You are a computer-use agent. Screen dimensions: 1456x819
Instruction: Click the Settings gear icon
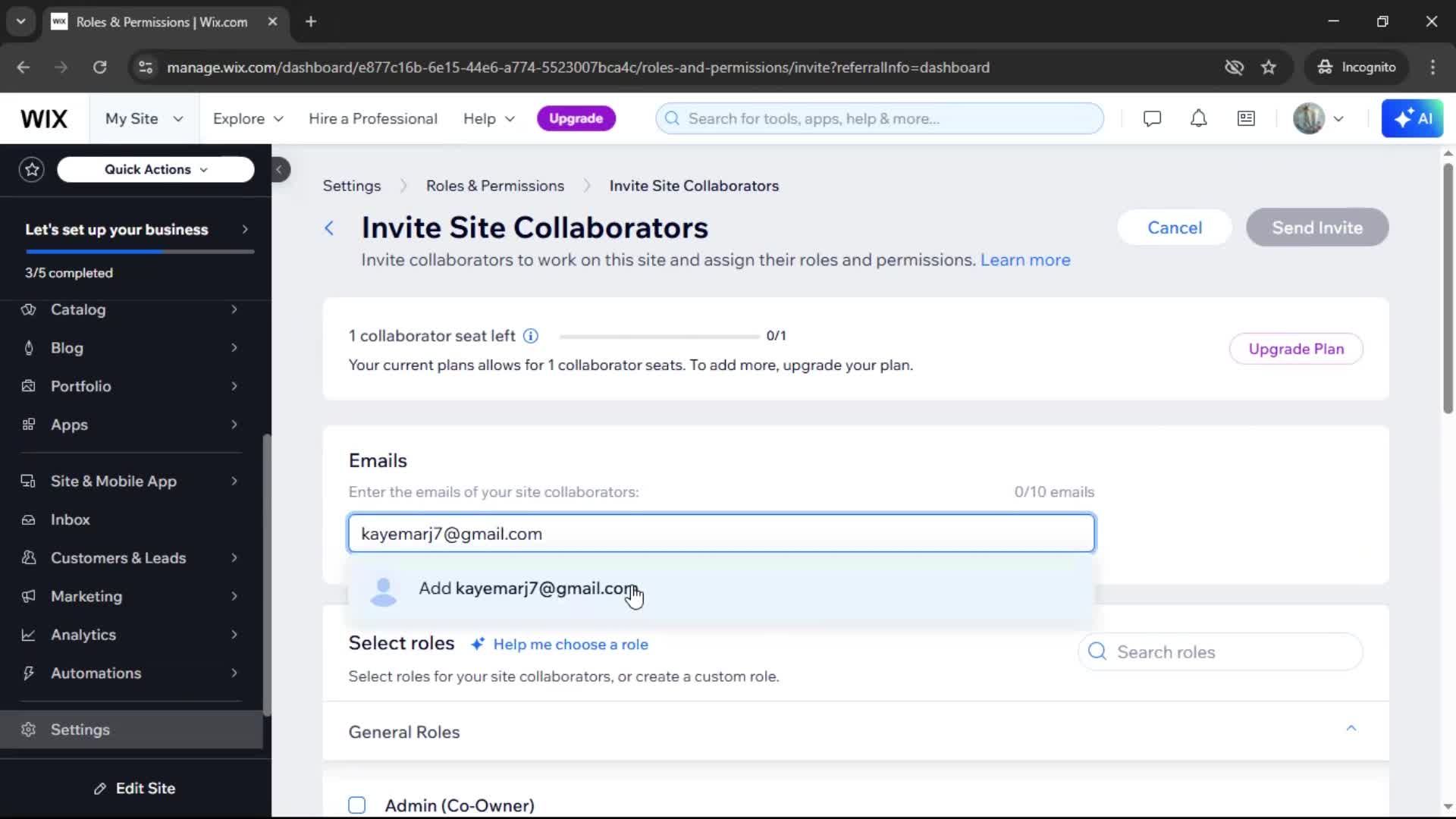point(29,730)
